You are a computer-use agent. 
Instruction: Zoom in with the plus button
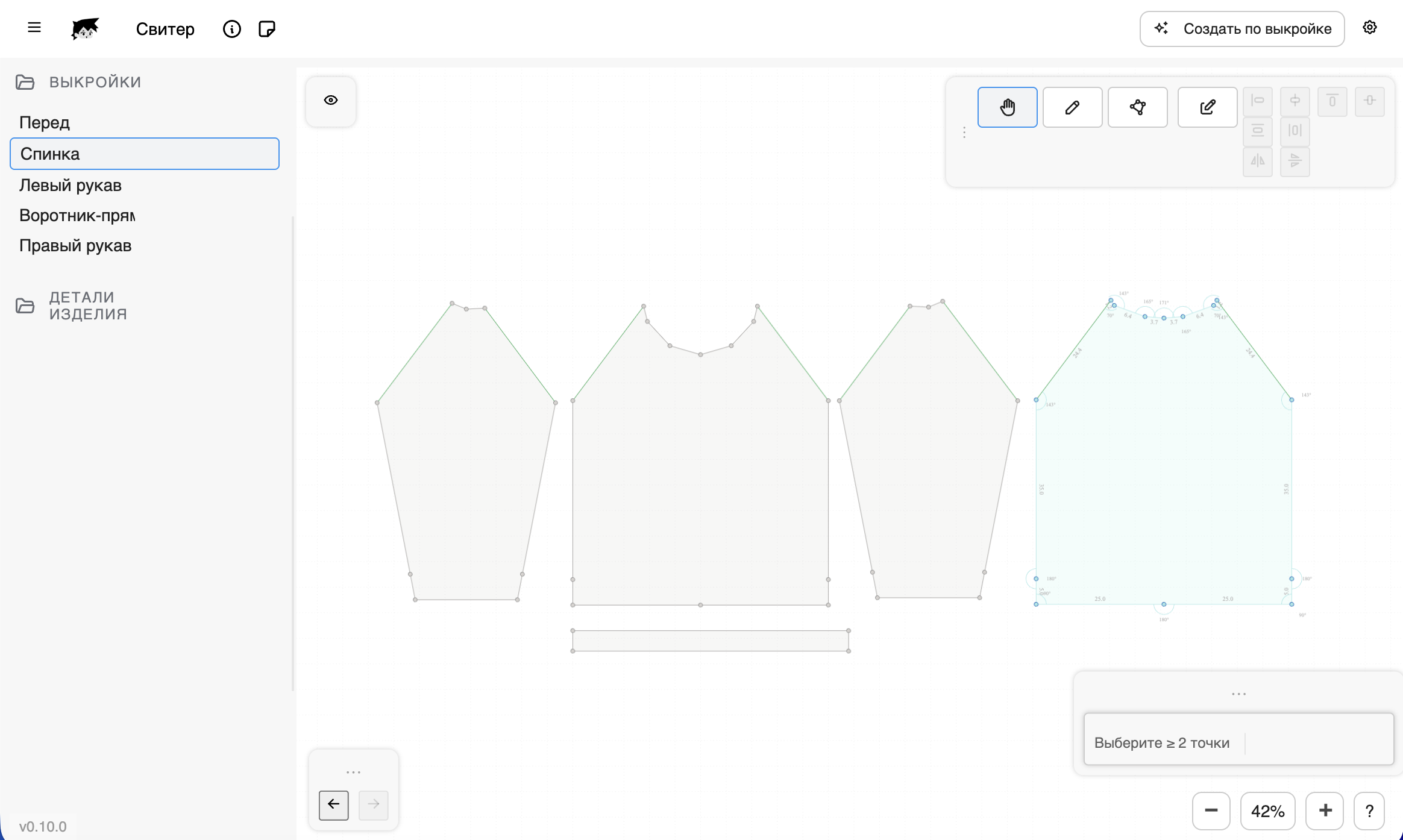[x=1325, y=811]
